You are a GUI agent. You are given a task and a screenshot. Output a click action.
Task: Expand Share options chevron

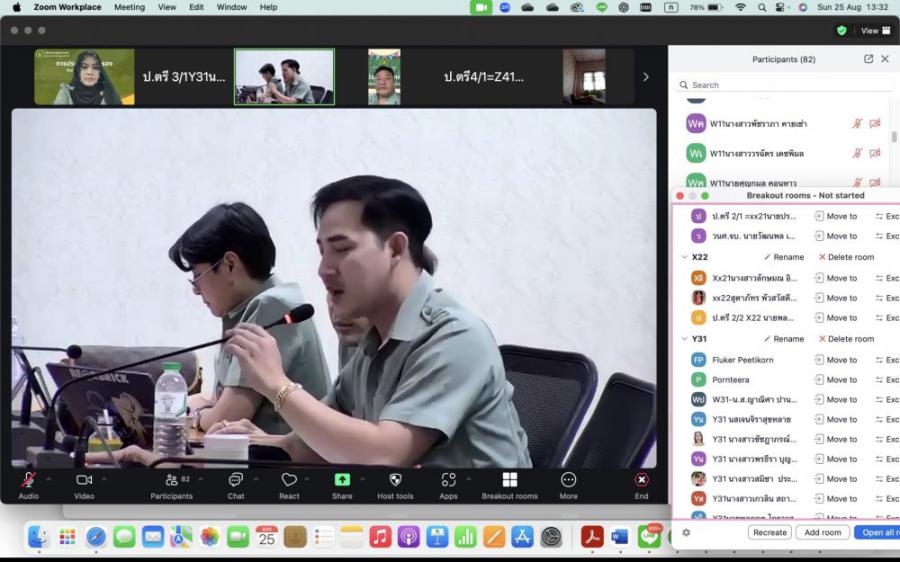tap(362, 478)
